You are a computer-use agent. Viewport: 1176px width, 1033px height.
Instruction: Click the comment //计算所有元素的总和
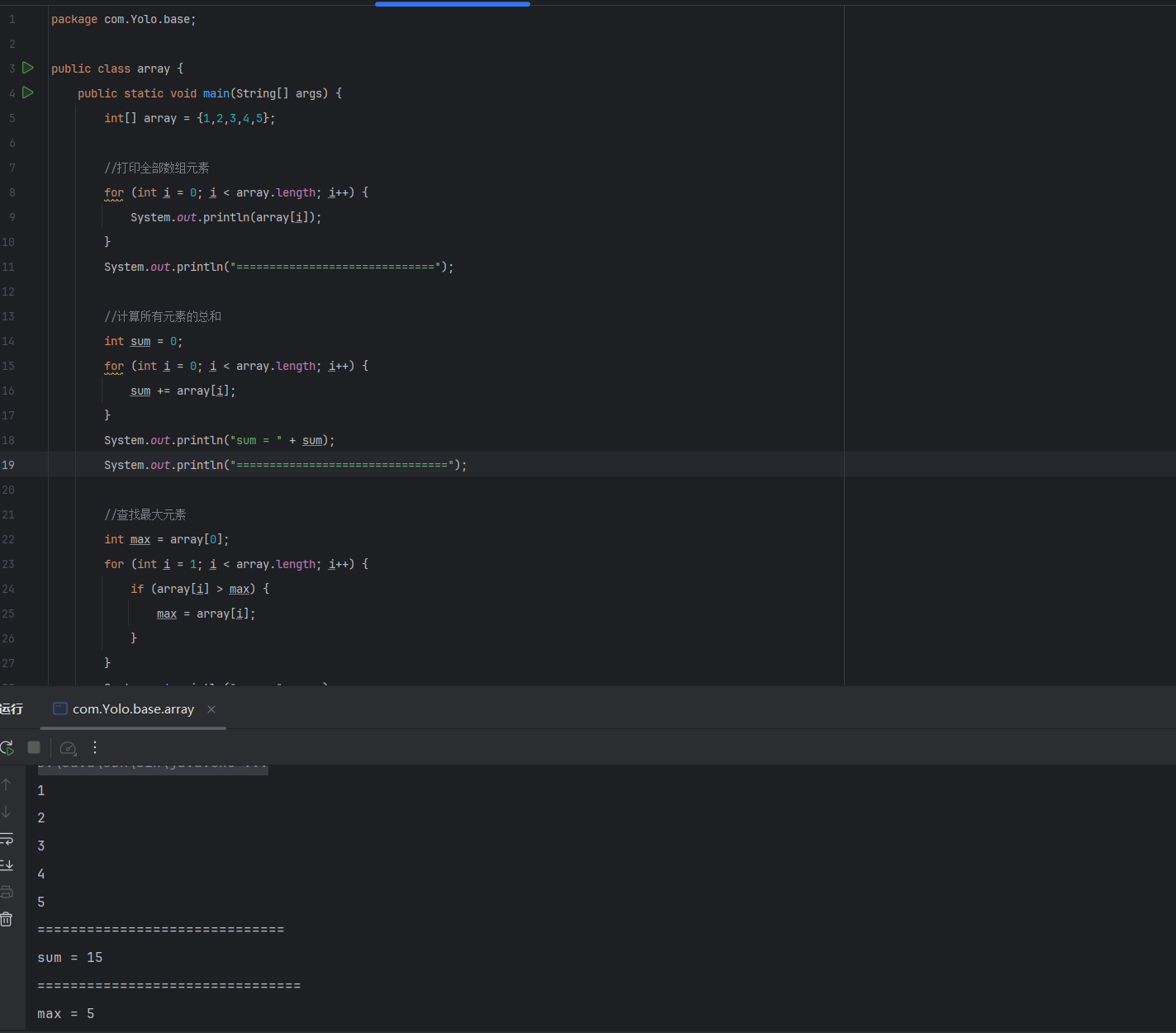pos(163,316)
